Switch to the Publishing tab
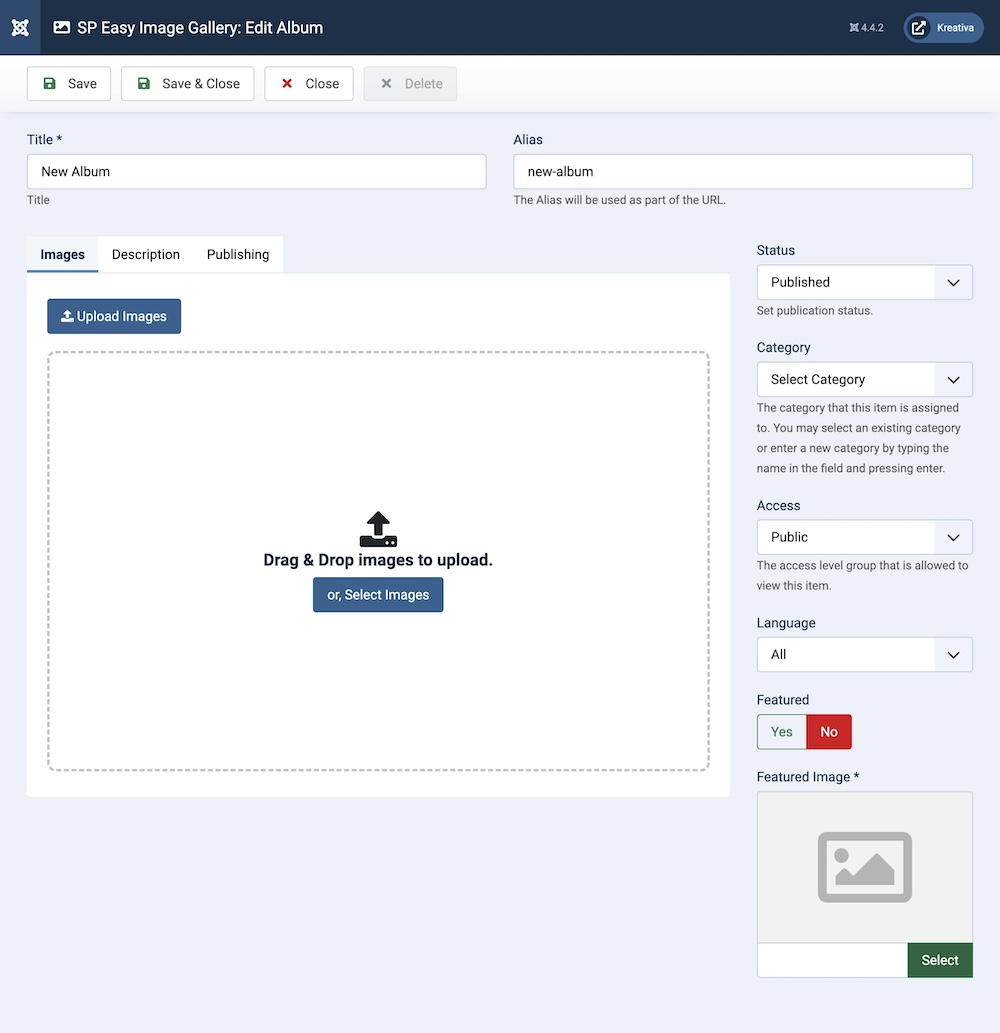This screenshot has width=1000, height=1033. pyautogui.click(x=238, y=255)
